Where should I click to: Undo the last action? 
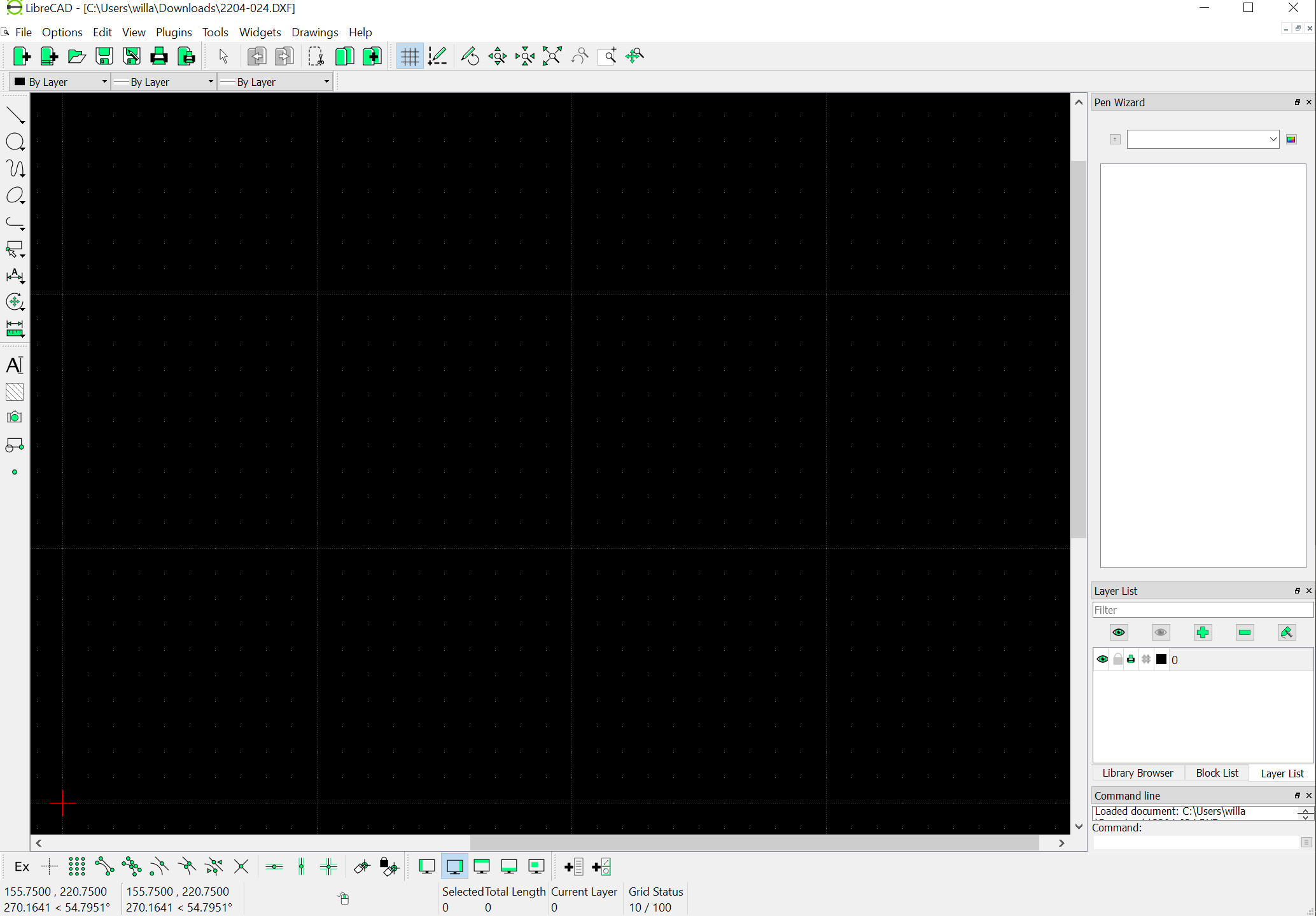coord(256,57)
